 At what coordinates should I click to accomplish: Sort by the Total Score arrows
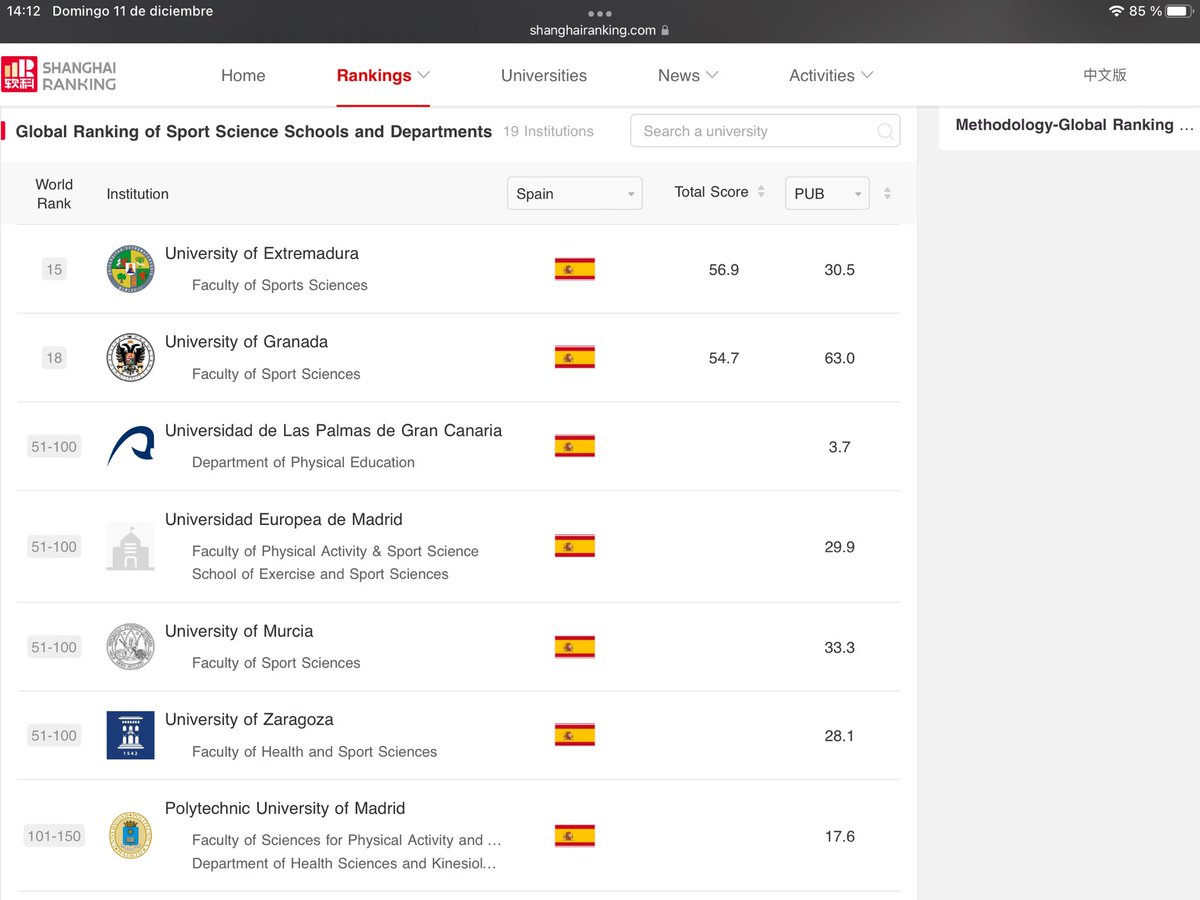click(x=761, y=192)
